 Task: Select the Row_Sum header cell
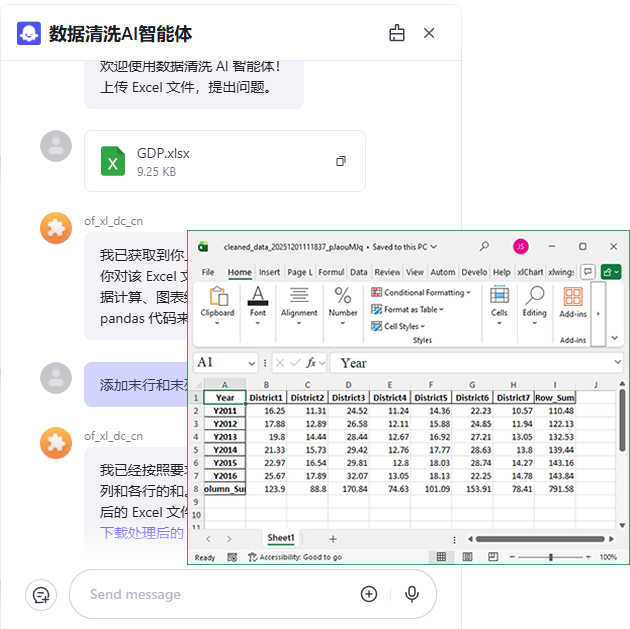click(x=555, y=398)
